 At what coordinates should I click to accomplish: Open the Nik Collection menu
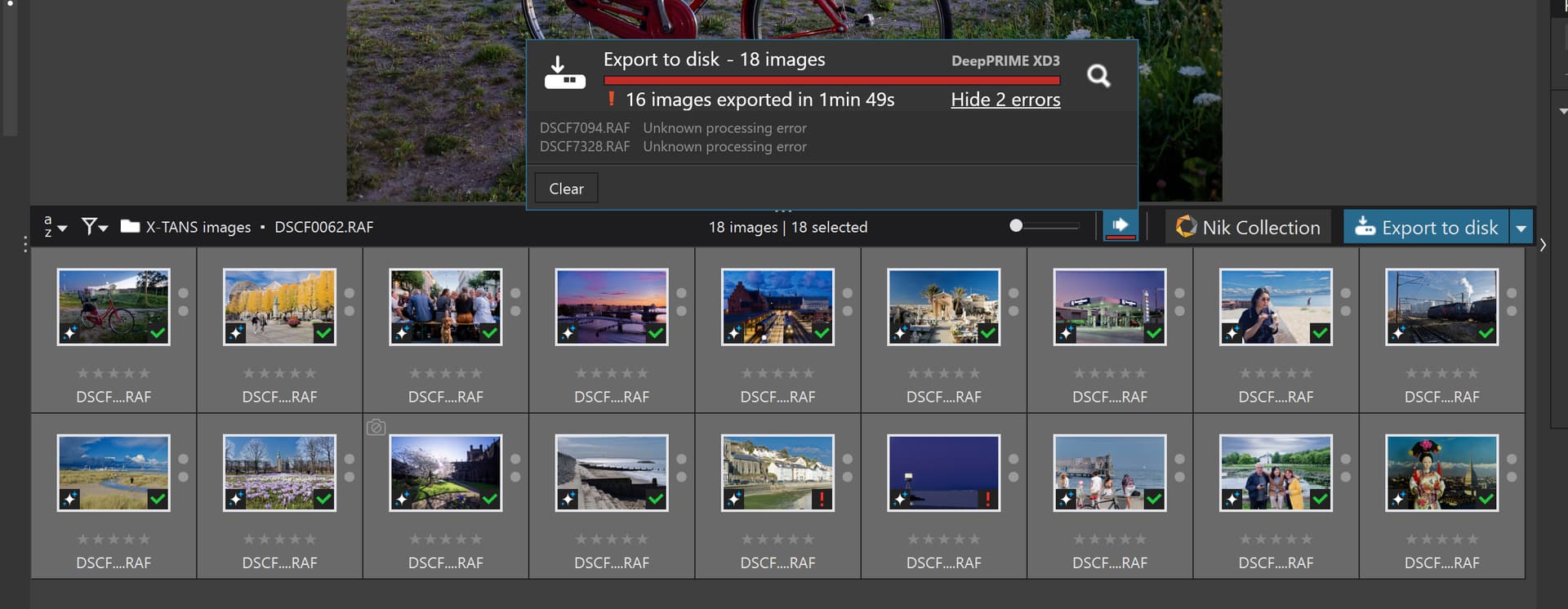click(1247, 228)
